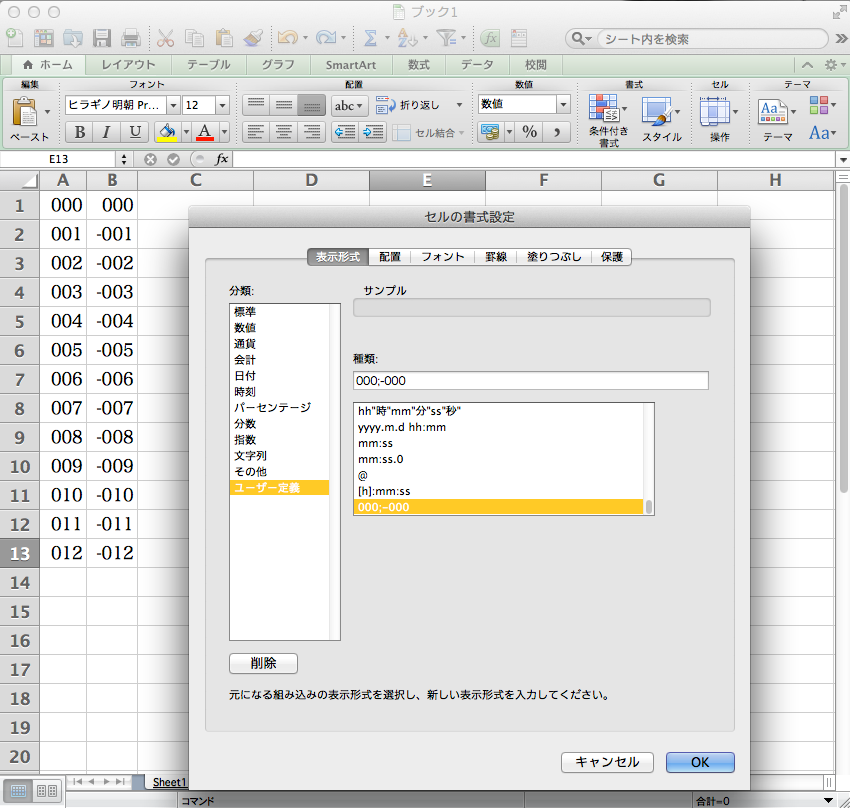Click the 削除 delete button

coord(263,663)
